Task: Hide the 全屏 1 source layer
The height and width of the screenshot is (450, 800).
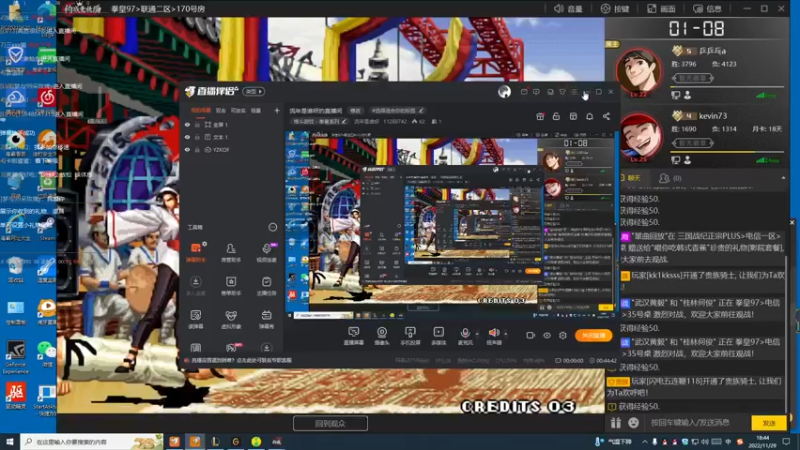Action: point(187,124)
